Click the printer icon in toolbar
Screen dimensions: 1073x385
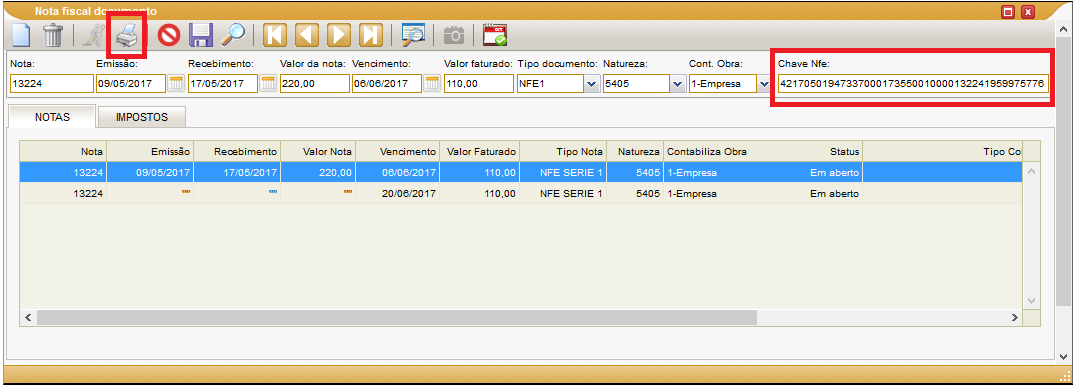(x=127, y=35)
